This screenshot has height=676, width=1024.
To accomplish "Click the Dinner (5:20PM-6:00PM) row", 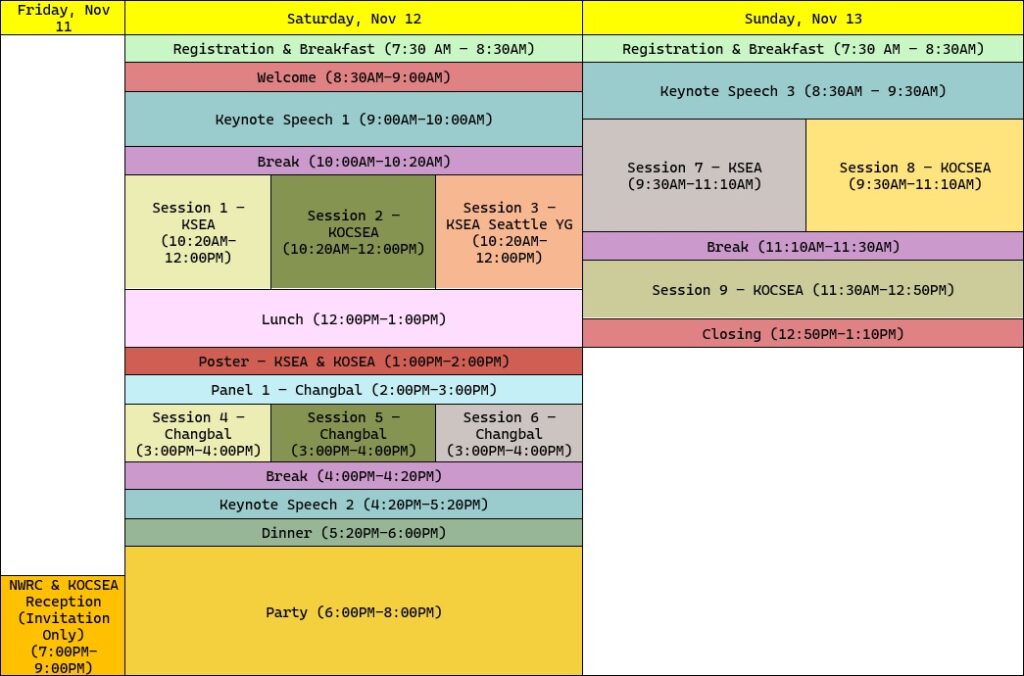I will pos(353,533).
